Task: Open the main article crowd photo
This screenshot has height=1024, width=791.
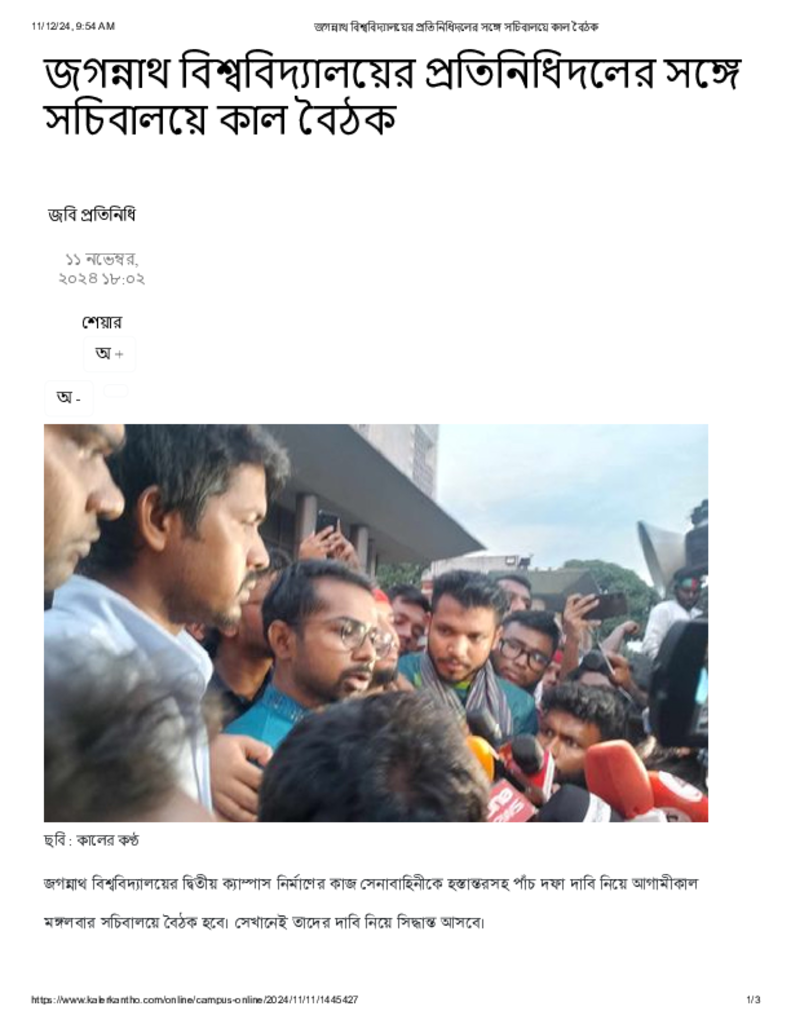Action: tap(376, 622)
